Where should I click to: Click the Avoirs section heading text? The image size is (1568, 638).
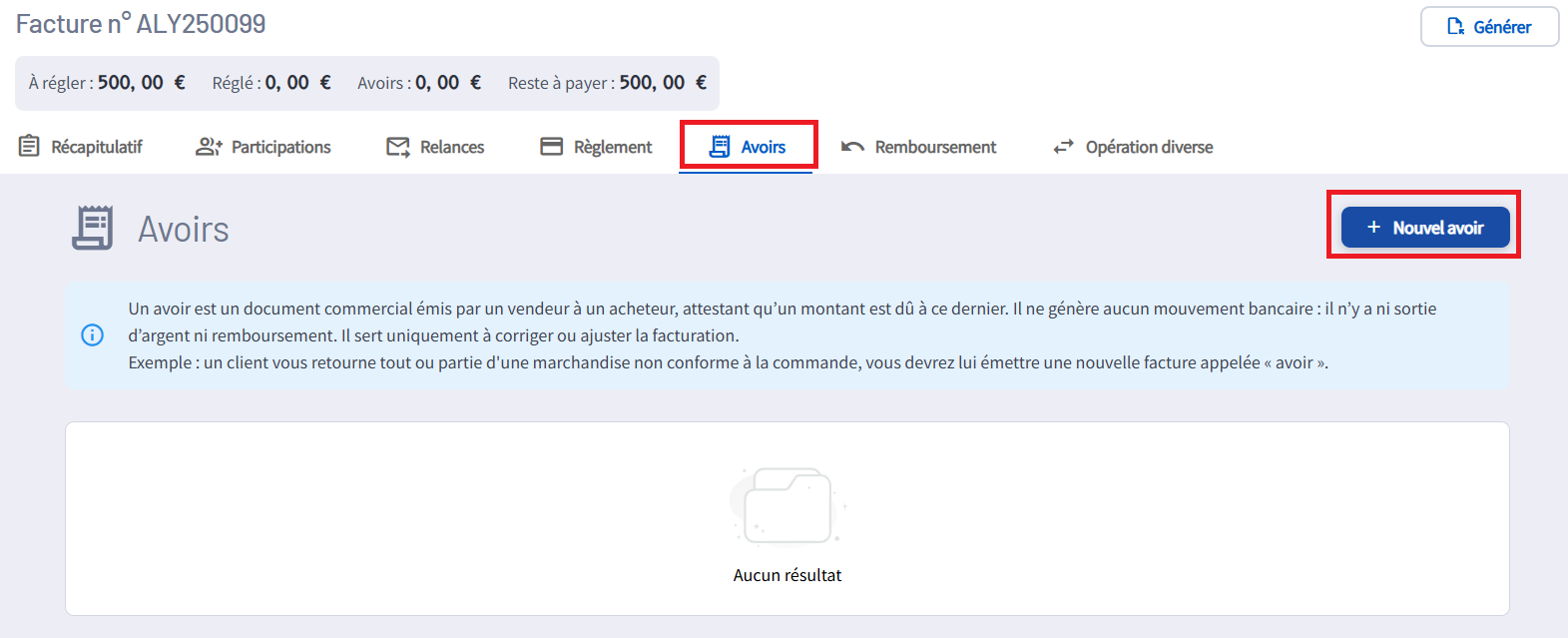click(x=184, y=230)
